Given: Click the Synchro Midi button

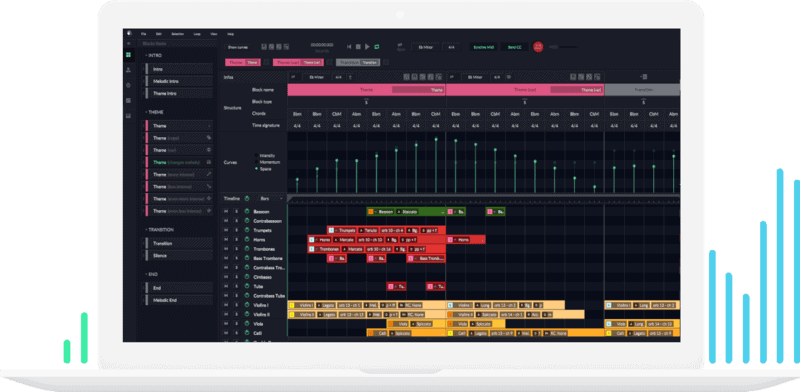Looking at the screenshot, I should coord(484,47).
